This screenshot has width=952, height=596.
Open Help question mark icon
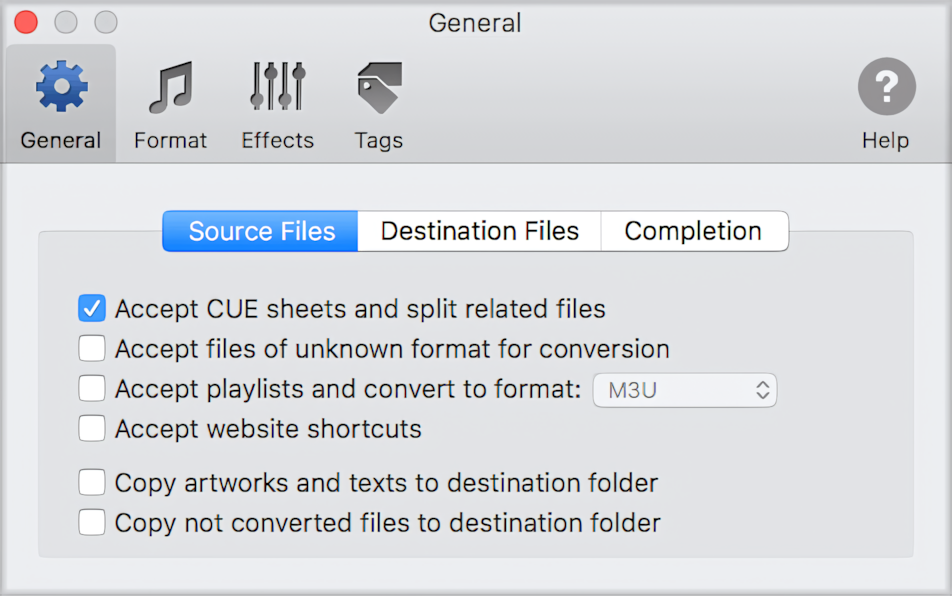click(886, 86)
